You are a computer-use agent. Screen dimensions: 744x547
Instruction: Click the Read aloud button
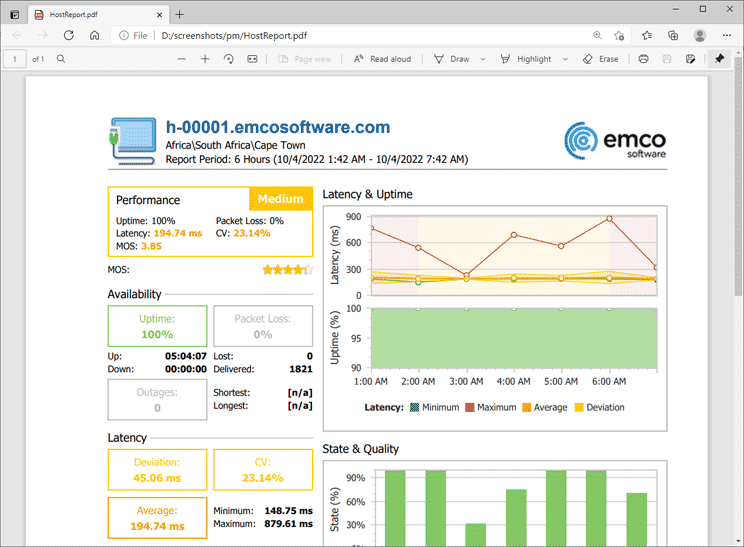[x=382, y=59]
